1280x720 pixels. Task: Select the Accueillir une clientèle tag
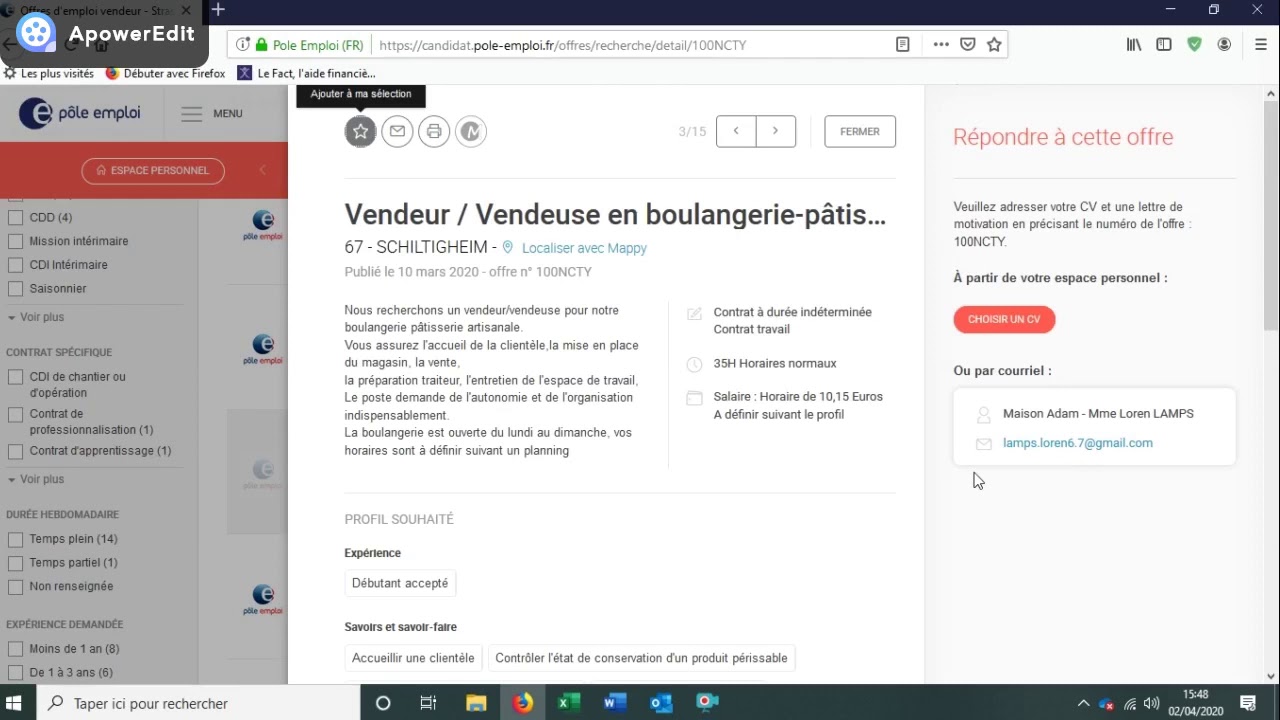pos(413,658)
